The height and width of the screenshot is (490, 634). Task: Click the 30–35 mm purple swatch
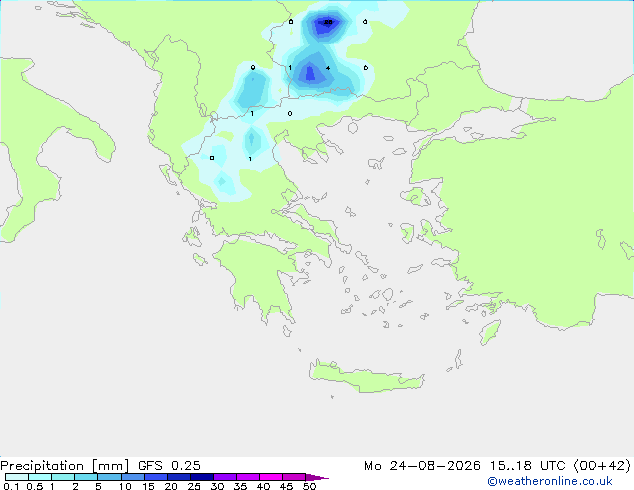[225, 477]
